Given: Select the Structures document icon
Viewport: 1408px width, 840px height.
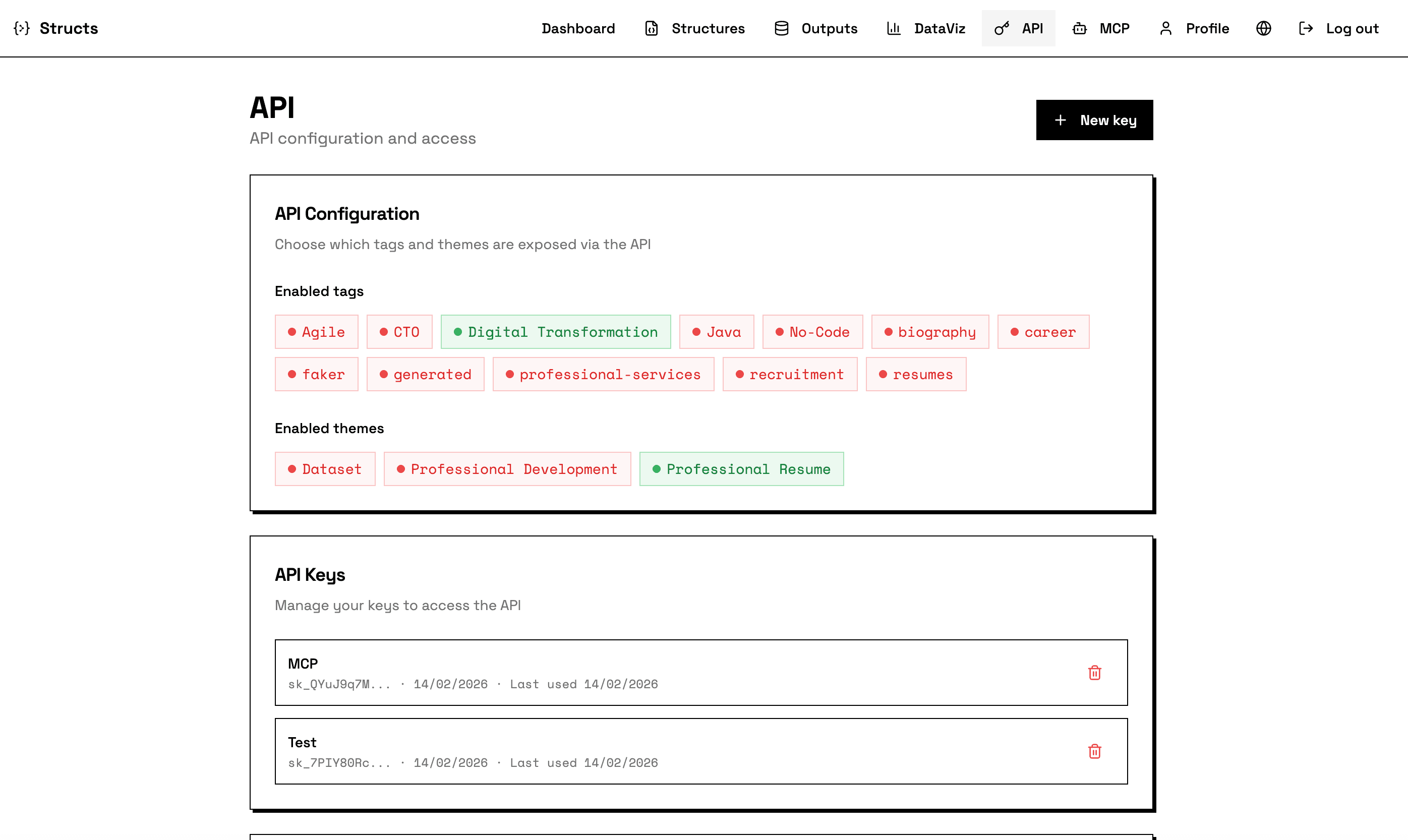Looking at the screenshot, I should pyautogui.click(x=651, y=28).
